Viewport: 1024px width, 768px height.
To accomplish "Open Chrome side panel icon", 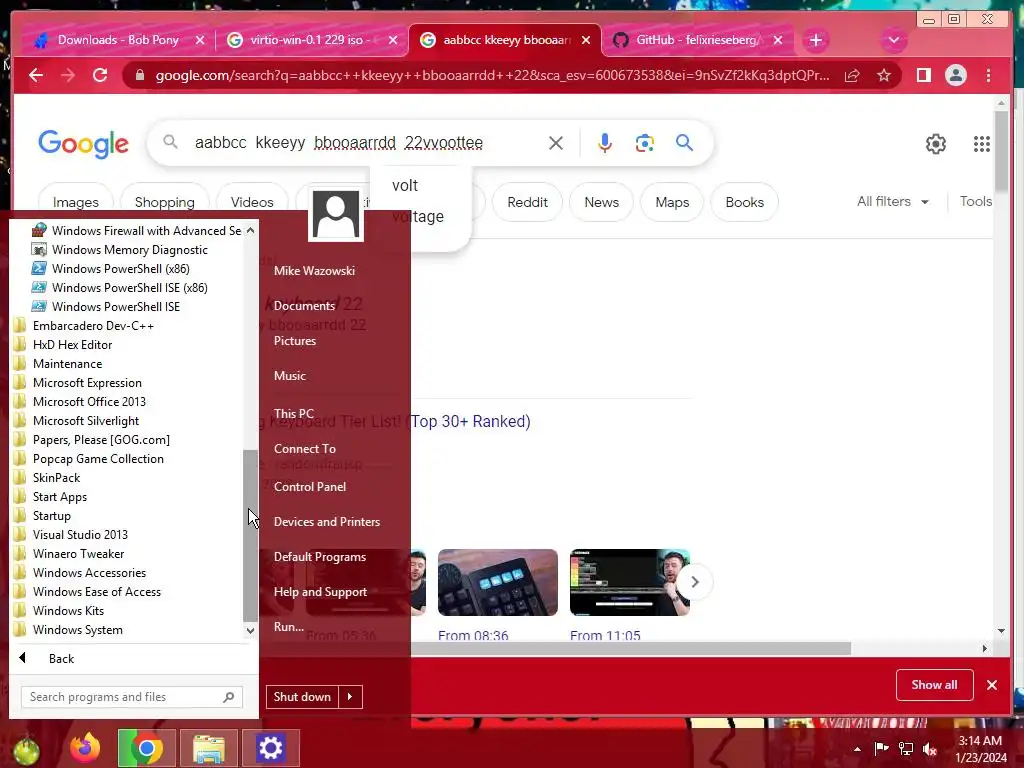I will 923,75.
